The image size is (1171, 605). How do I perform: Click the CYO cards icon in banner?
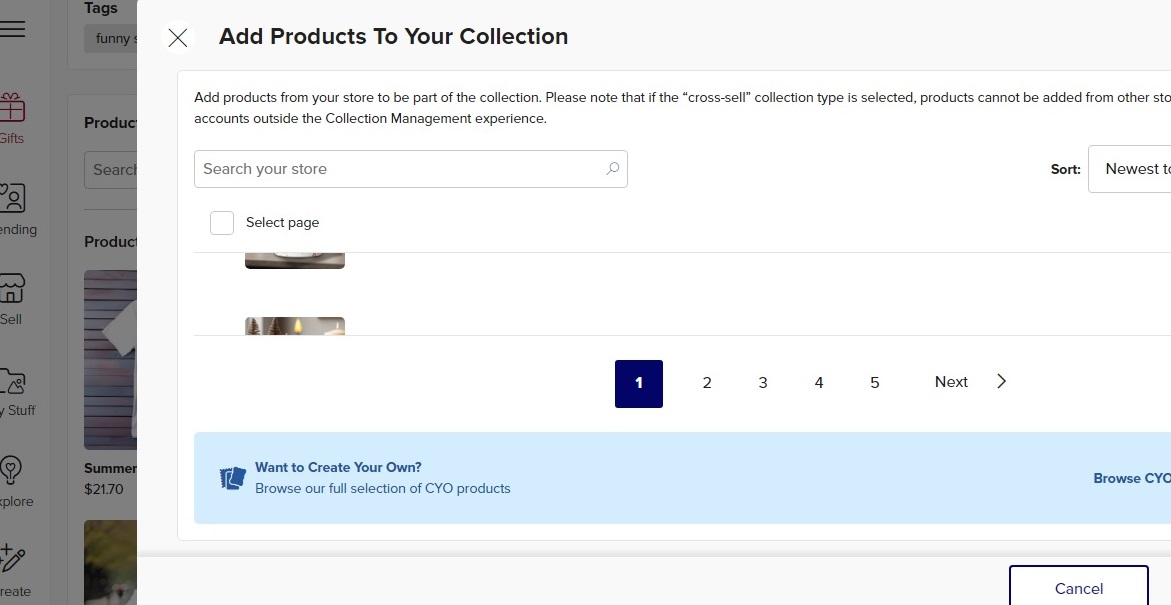[x=232, y=478]
